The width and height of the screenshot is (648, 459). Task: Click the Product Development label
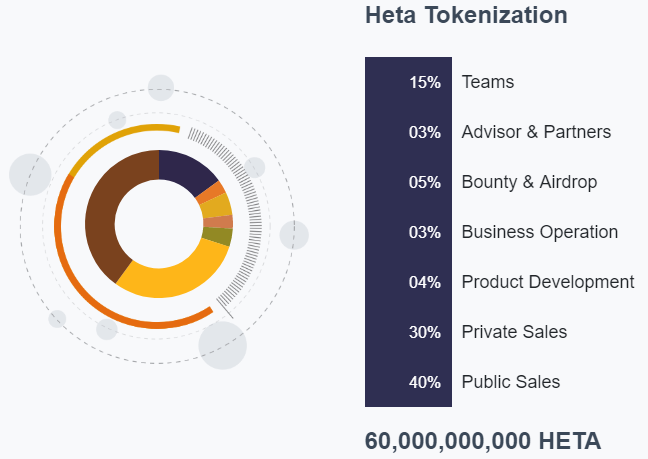click(x=548, y=282)
